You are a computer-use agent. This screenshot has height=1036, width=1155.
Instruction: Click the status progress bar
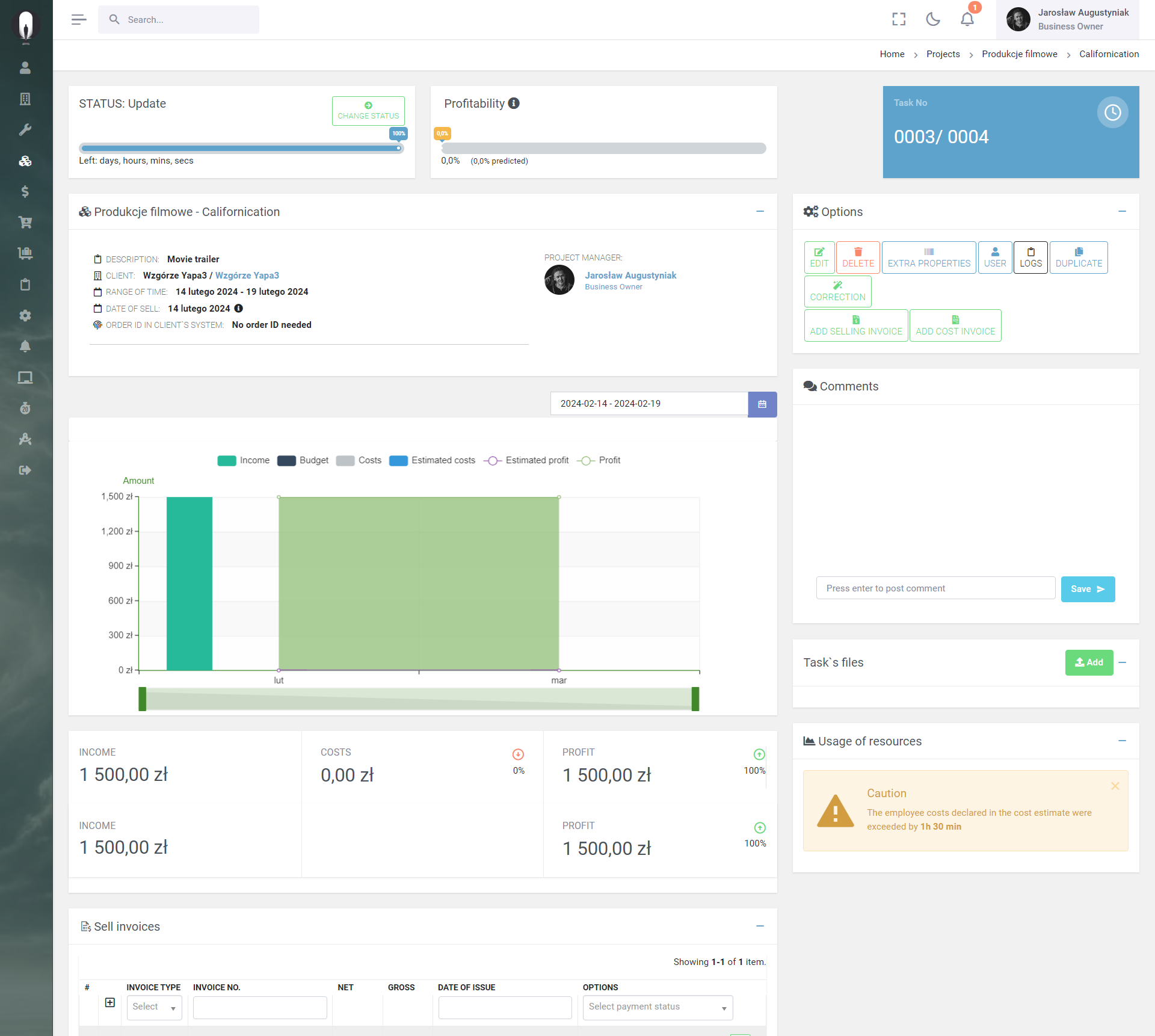(x=241, y=148)
